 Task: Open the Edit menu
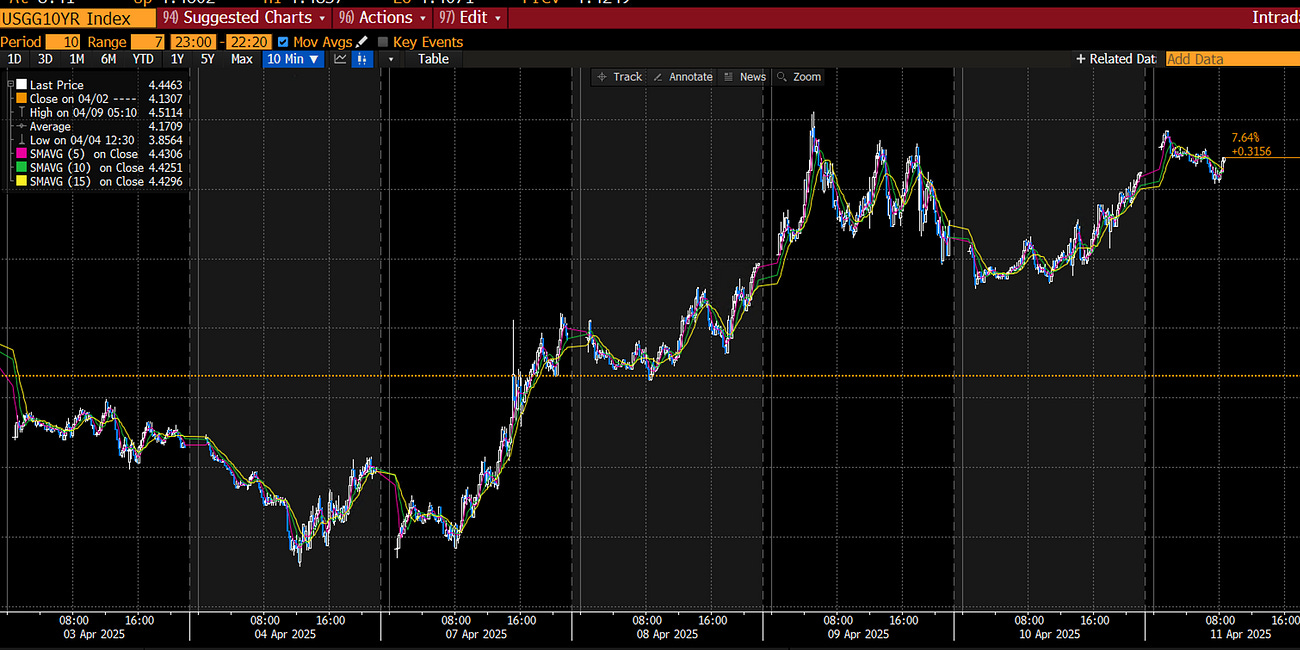[x=472, y=18]
